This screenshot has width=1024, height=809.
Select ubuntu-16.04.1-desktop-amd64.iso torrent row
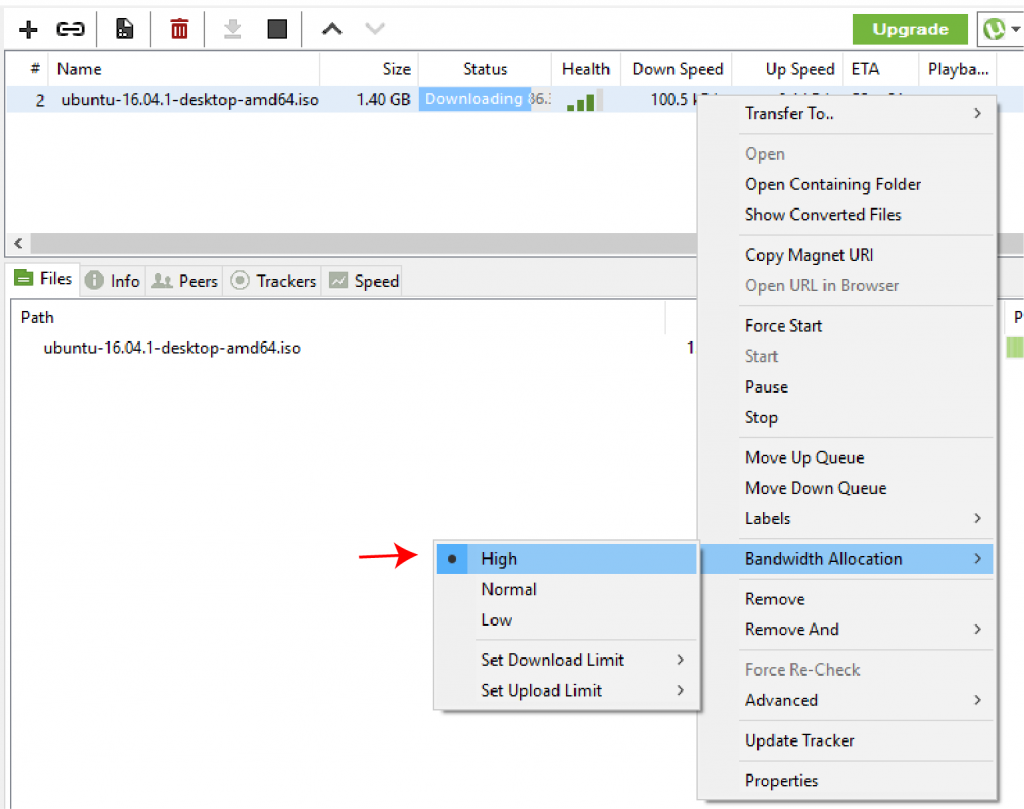pos(189,100)
